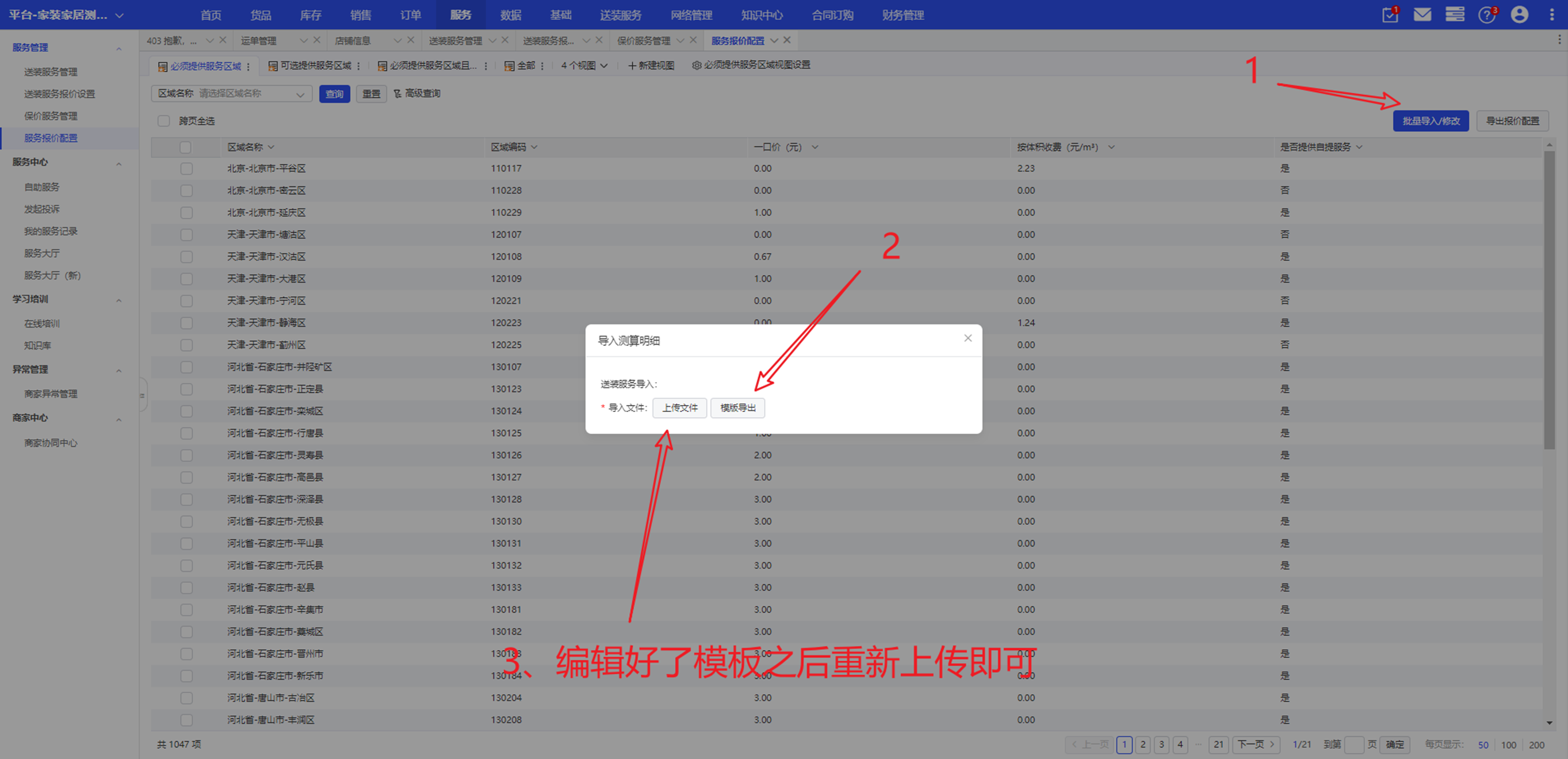This screenshot has height=759, width=1568.
Task: Open the 送装服务 top menu
Action: pyautogui.click(x=620, y=14)
